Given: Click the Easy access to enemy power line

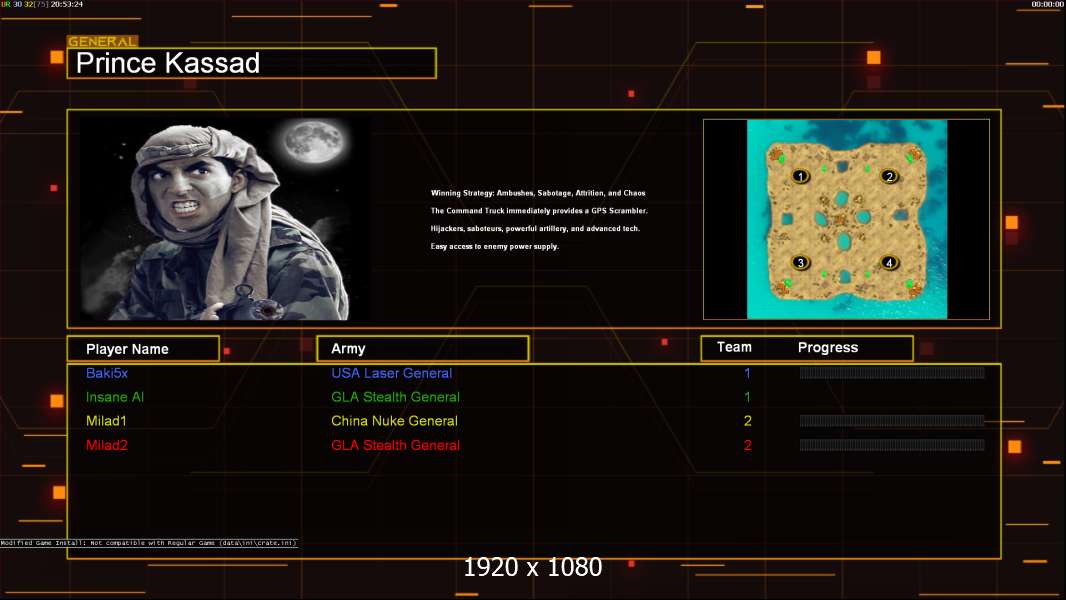Looking at the screenshot, I should (x=494, y=246).
